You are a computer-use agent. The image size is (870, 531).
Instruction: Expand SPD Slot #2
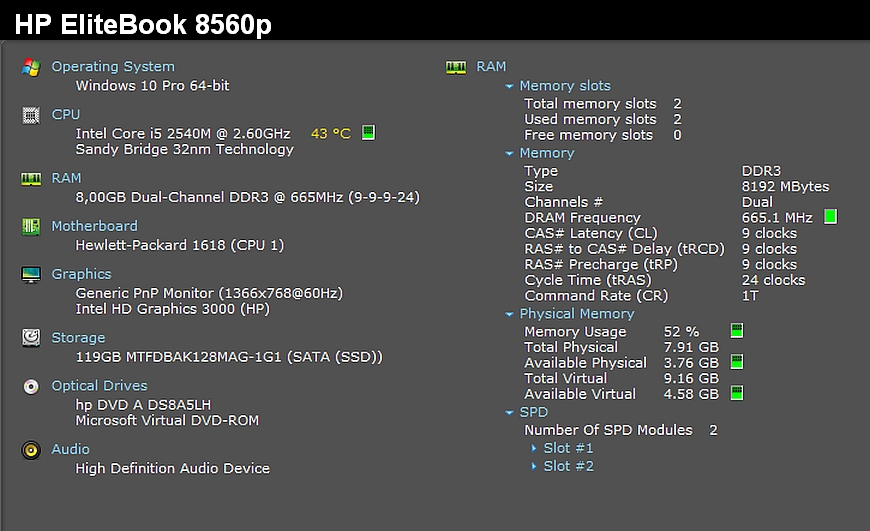click(x=534, y=467)
